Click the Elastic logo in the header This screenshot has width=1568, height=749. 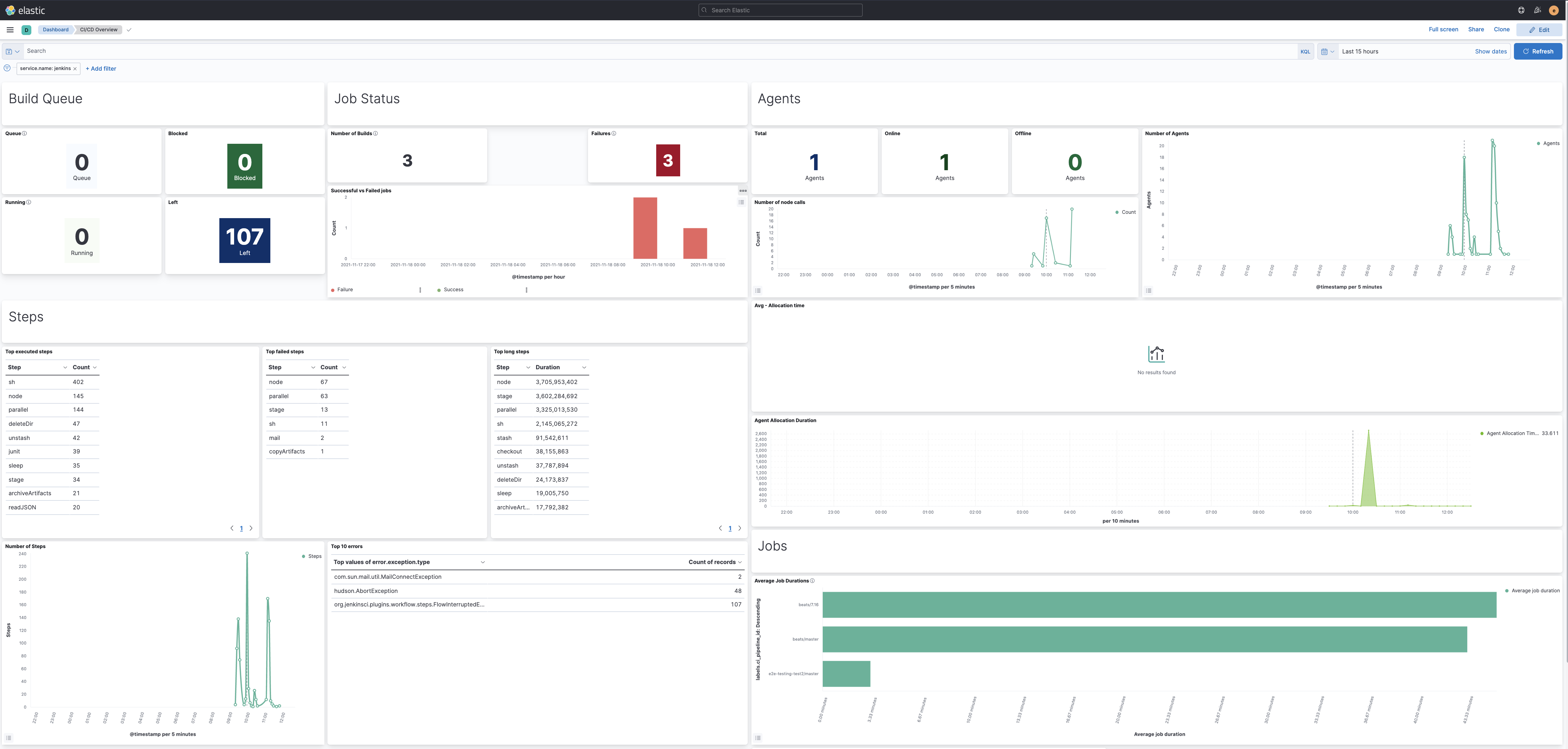coord(24,10)
